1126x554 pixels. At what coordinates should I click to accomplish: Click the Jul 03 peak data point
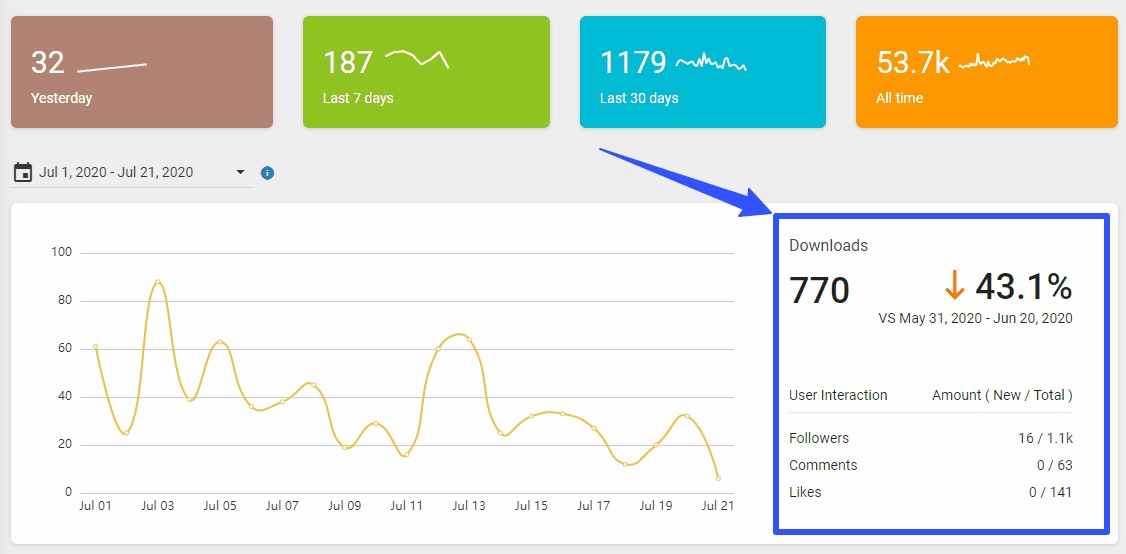click(158, 282)
